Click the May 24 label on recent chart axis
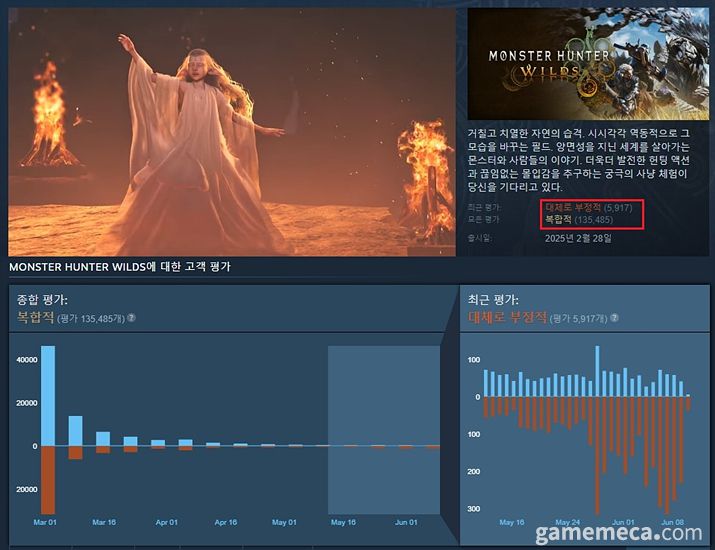This screenshot has height=550, width=715. [567, 522]
